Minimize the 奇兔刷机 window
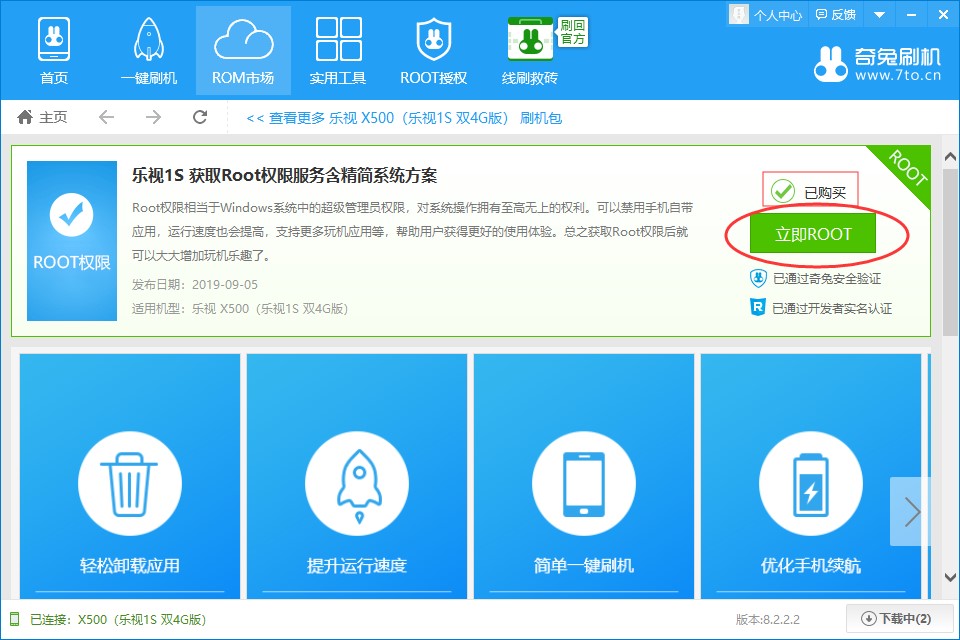The image size is (960, 640). click(912, 15)
